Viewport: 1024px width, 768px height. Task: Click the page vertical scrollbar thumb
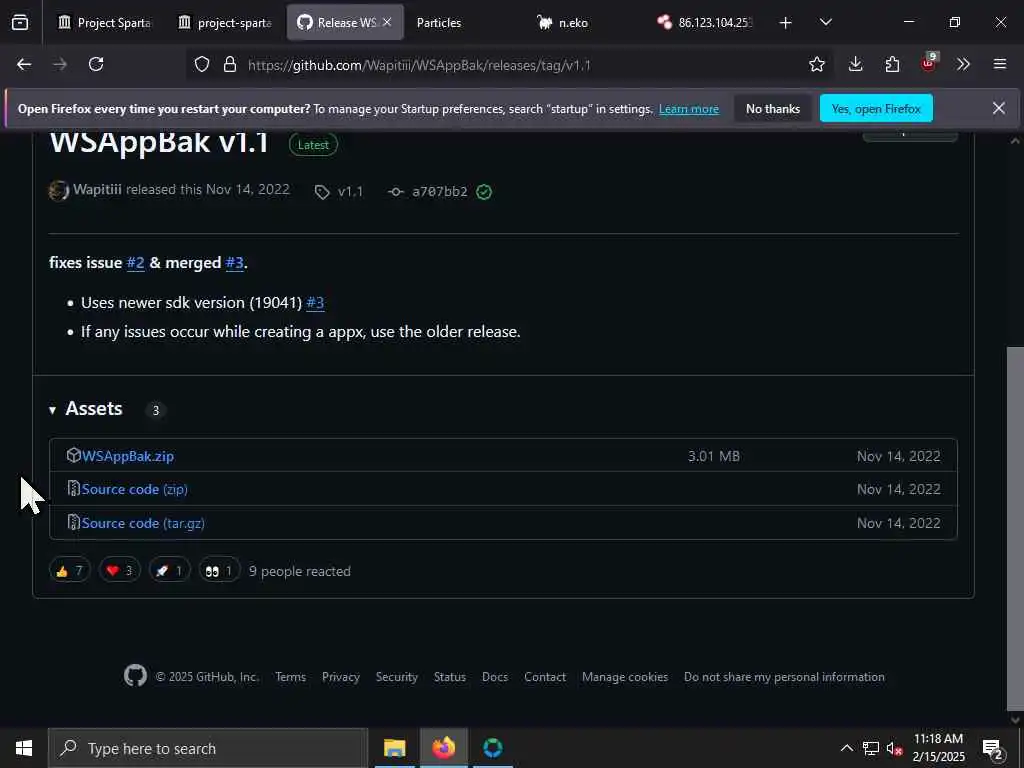tap(1016, 528)
